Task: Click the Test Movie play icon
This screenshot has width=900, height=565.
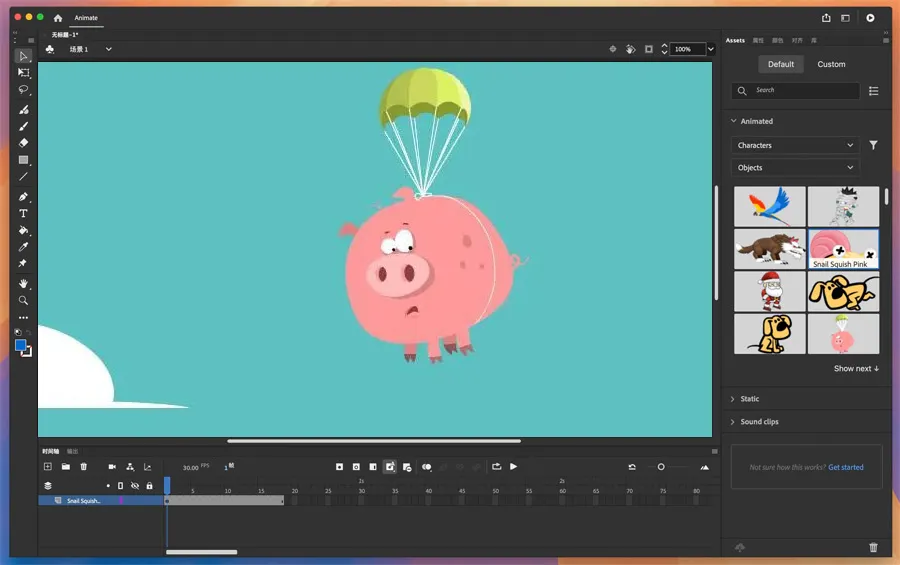Action: click(x=870, y=17)
